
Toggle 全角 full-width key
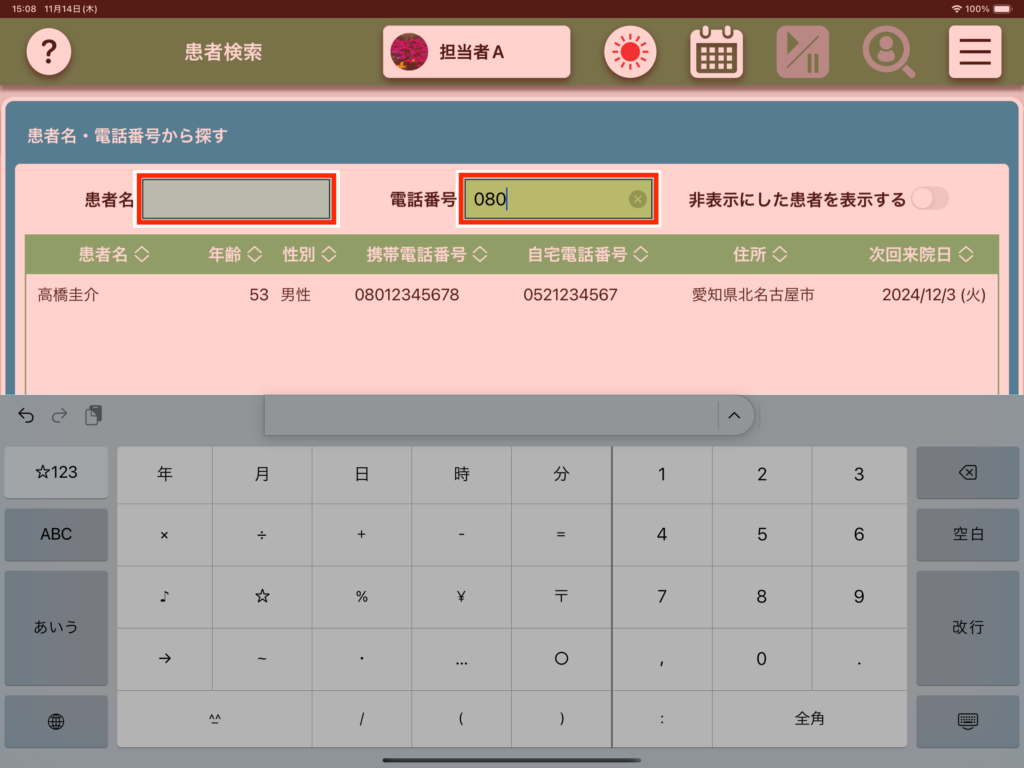pyautogui.click(x=809, y=718)
